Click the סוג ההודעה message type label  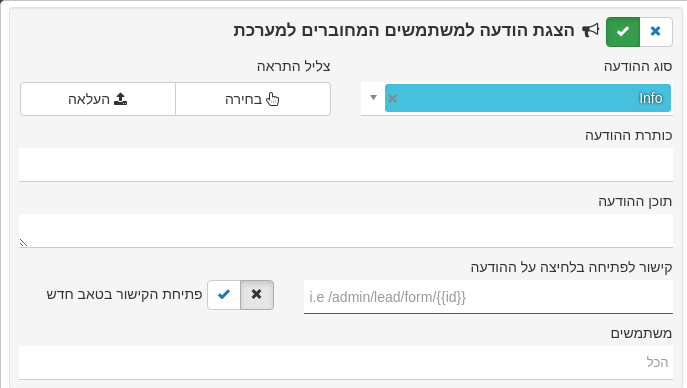638,67
